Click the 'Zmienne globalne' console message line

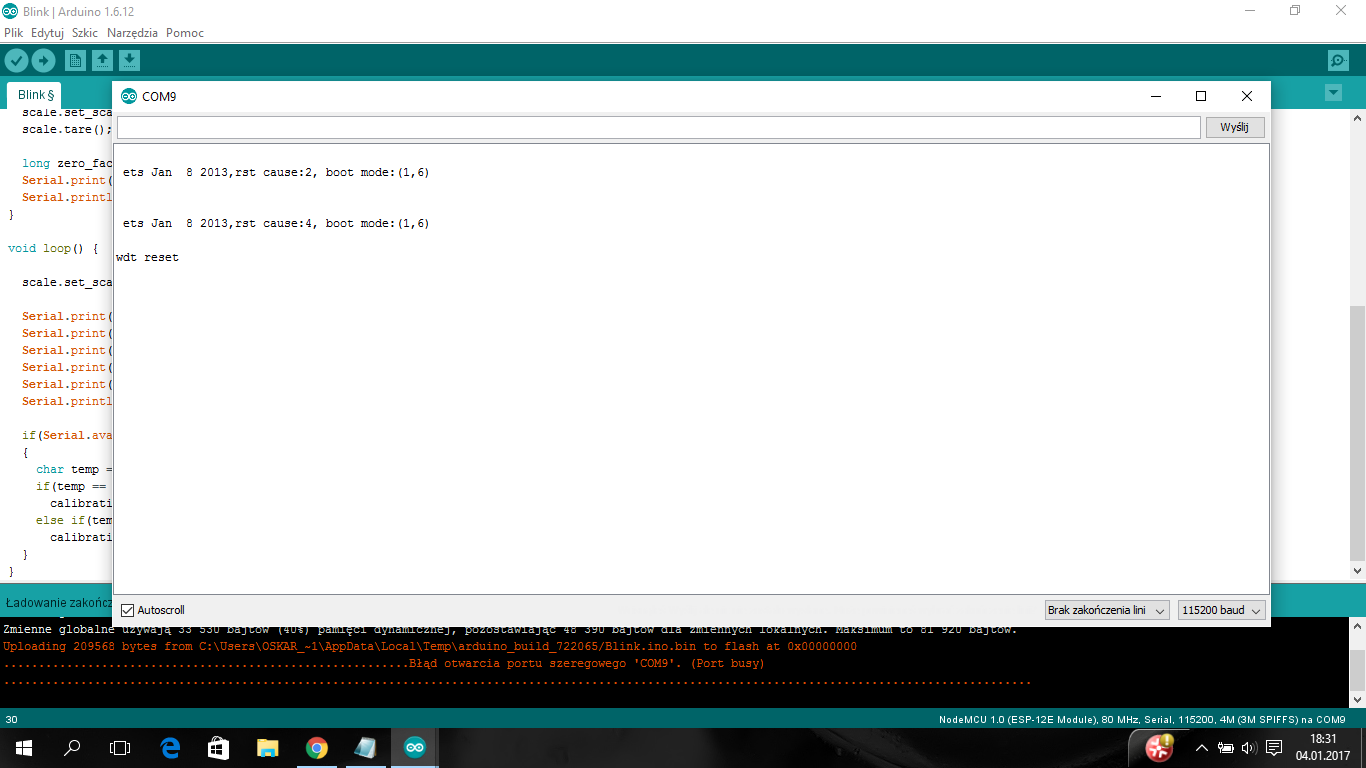pos(510,630)
